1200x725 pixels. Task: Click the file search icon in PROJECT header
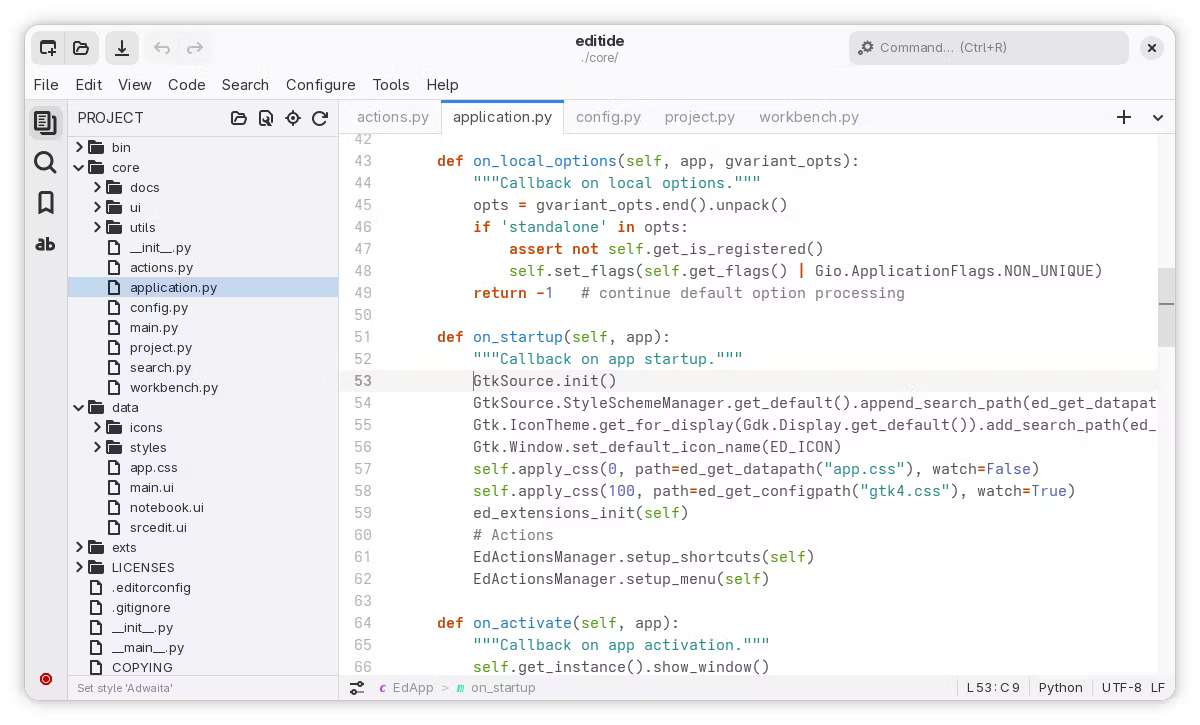point(265,118)
